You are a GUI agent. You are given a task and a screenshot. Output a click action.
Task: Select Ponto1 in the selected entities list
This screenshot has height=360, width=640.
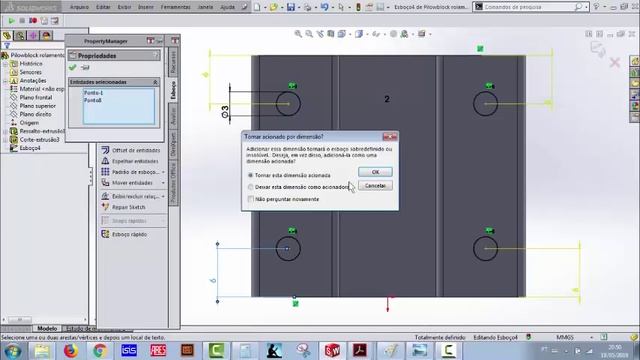[x=93, y=93]
